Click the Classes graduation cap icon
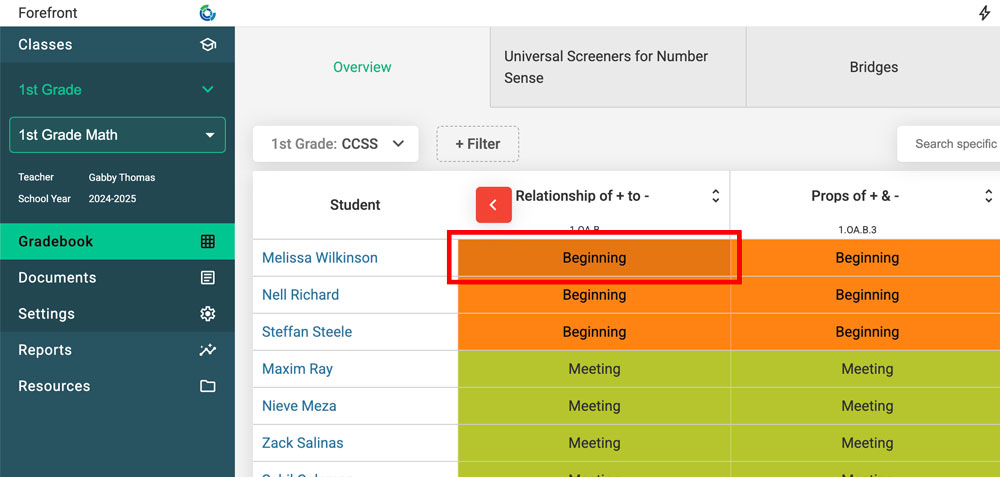This screenshot has height=477, width=1000. tap(208, 45)
